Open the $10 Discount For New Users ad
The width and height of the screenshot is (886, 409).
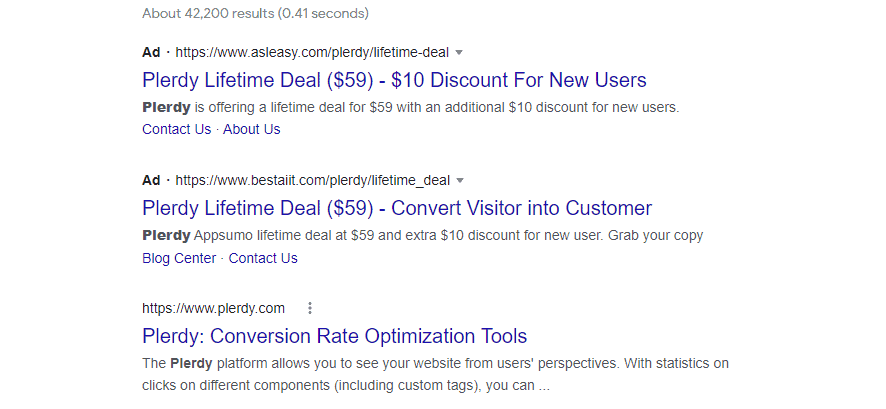coord(394,80)
